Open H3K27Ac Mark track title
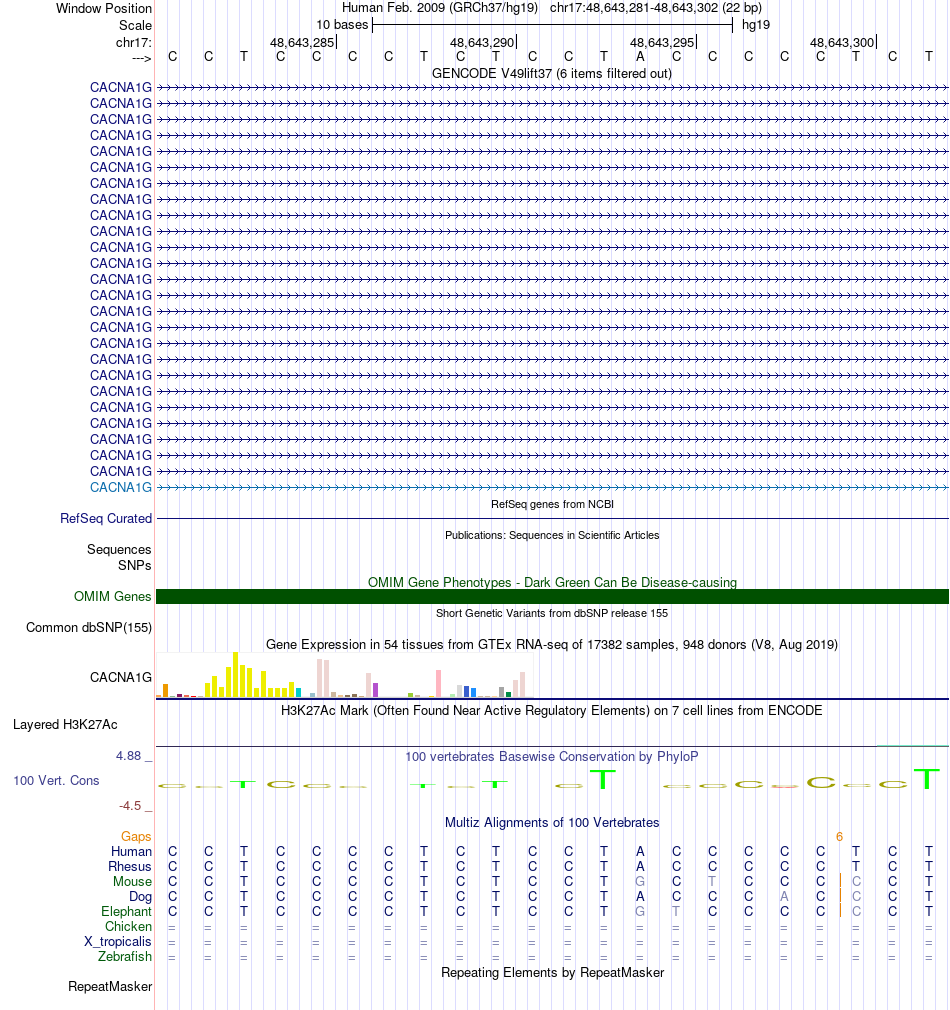The image size is (950, 1010). (x=552, y=710)
